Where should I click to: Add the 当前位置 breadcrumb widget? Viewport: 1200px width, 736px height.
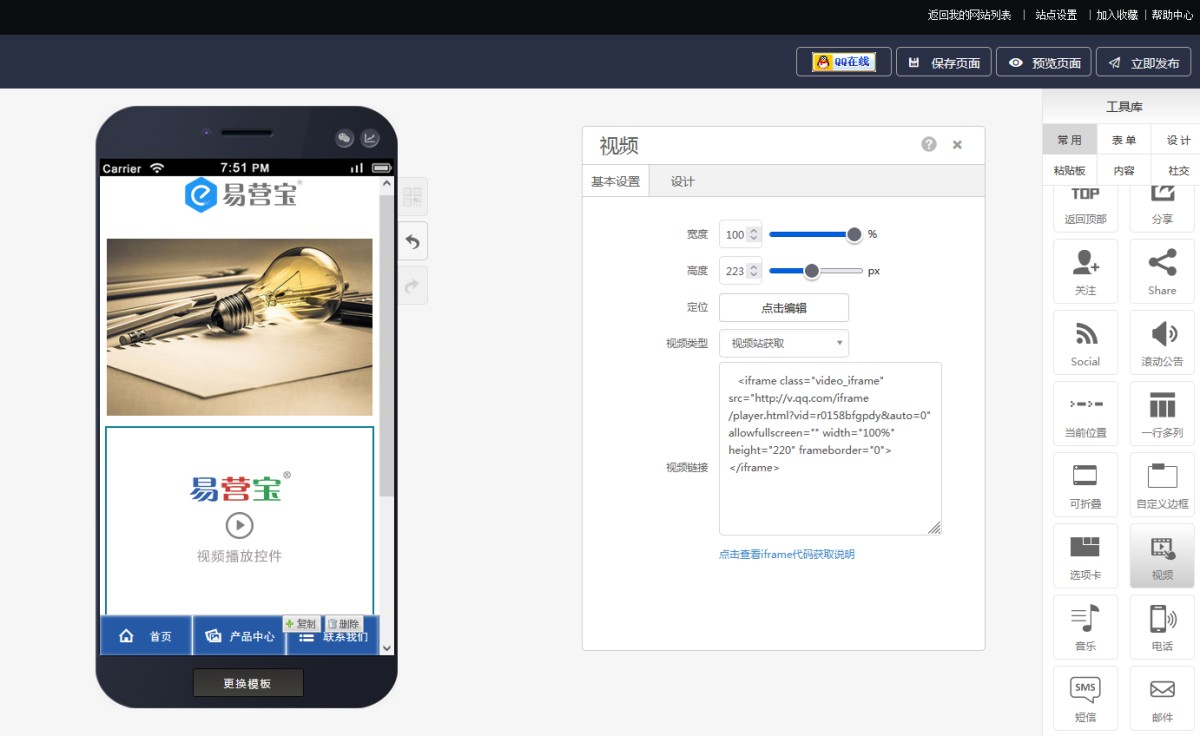1085,413
